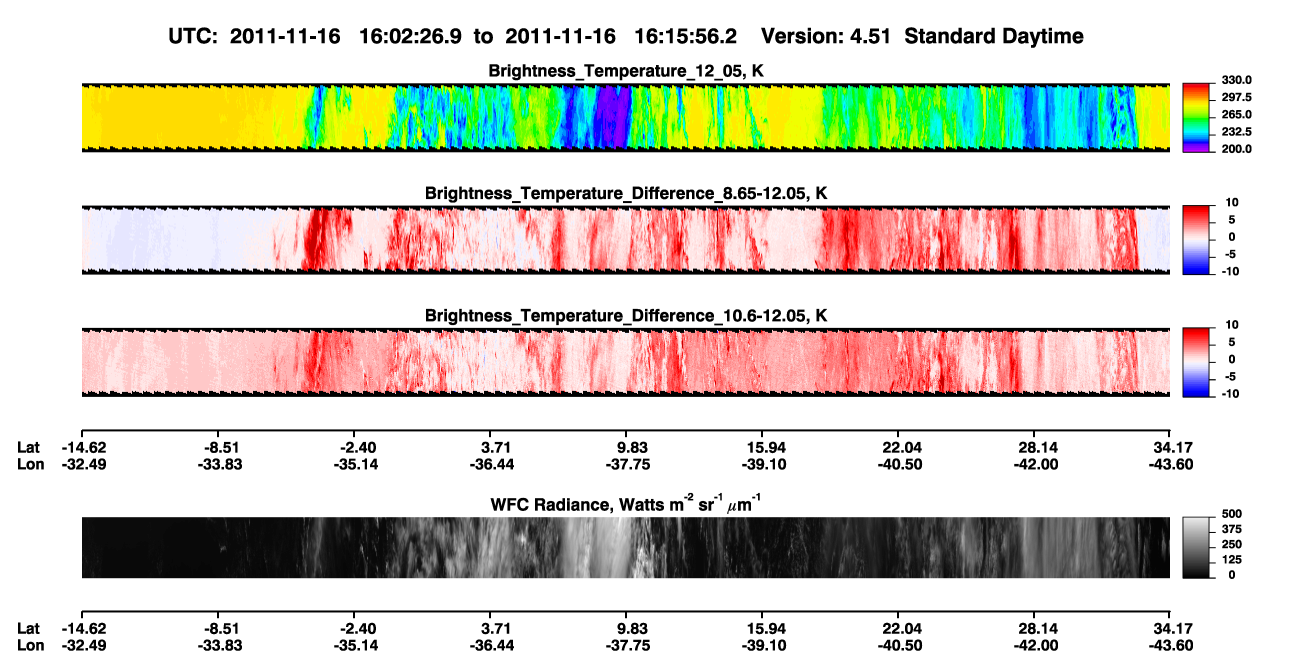Click latitude -2.40 under the WFC Radiance panel
This screenshot has height=667, width=1300.
(354, 629)
